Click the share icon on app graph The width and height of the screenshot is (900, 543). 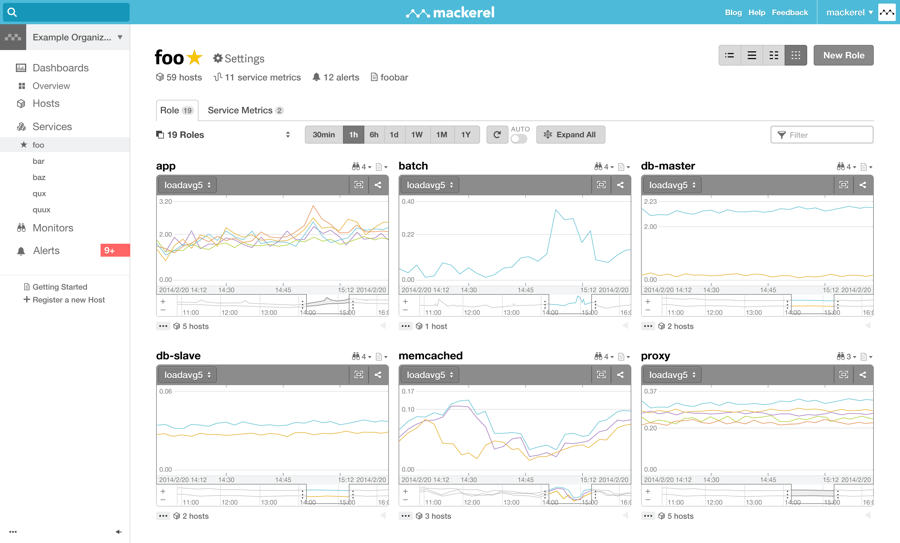coord(378,185)
